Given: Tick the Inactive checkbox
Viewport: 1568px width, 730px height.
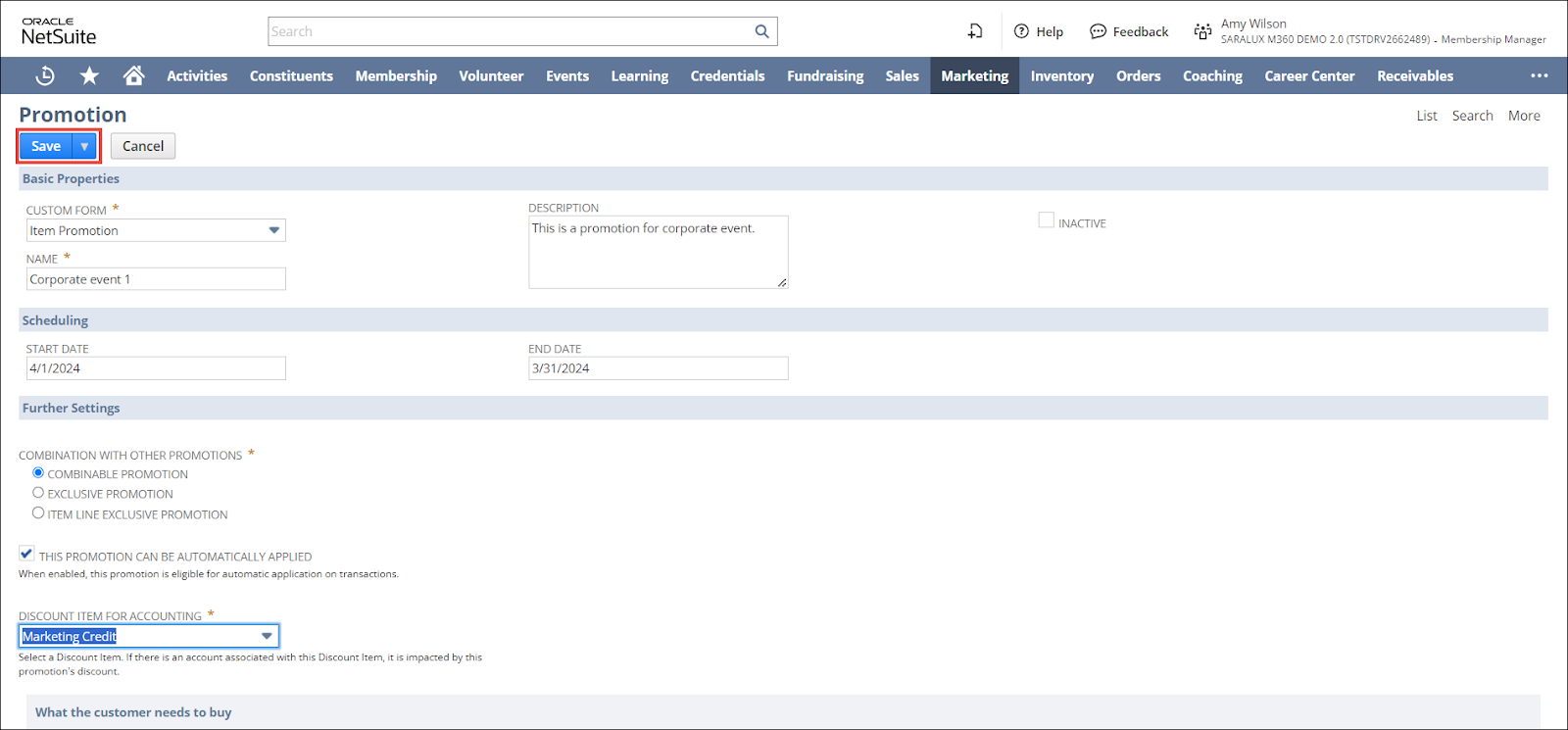Looking at the screenshot, I should pos(1046,220).
